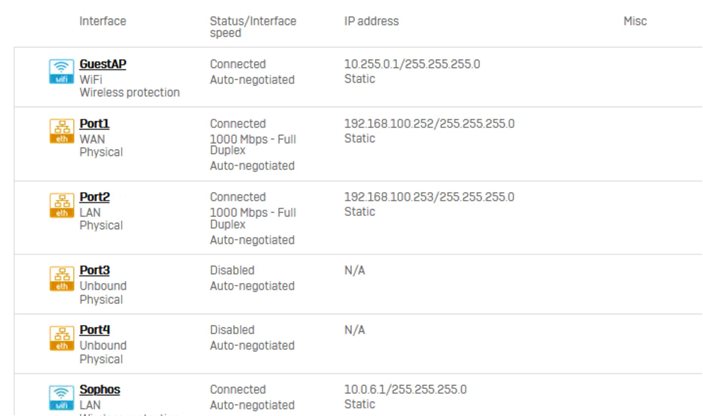Open the Port3 interface link
The height and width of the screenshot is (416, 703).
95,270
